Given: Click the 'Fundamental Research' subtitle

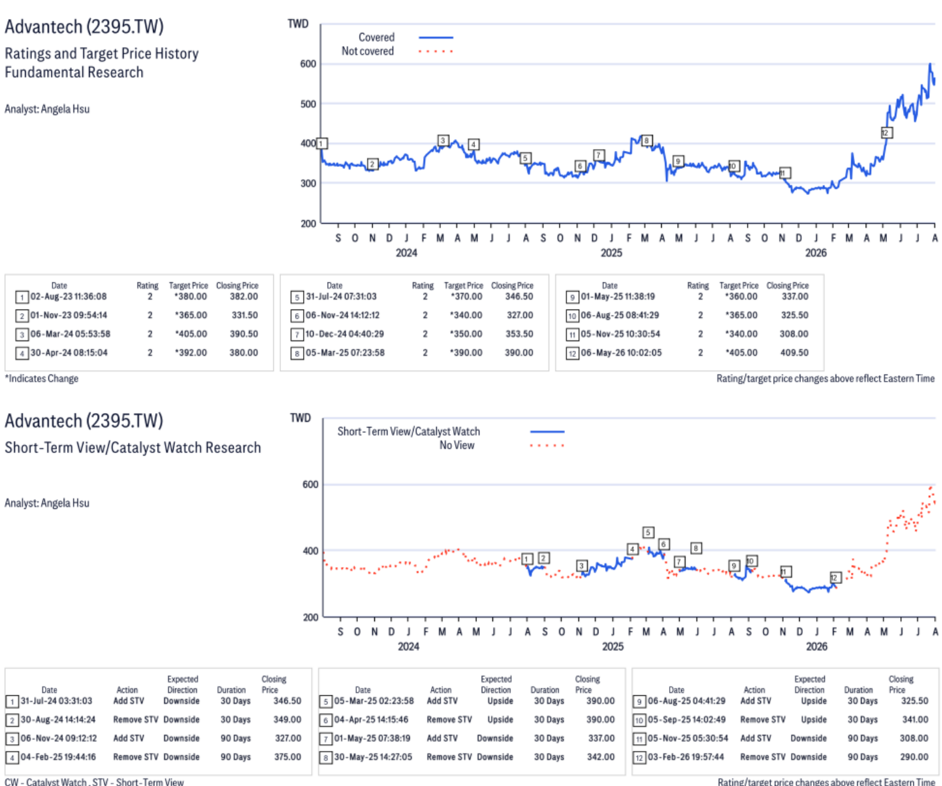Looking at the screenshot, I should point(74,72).
